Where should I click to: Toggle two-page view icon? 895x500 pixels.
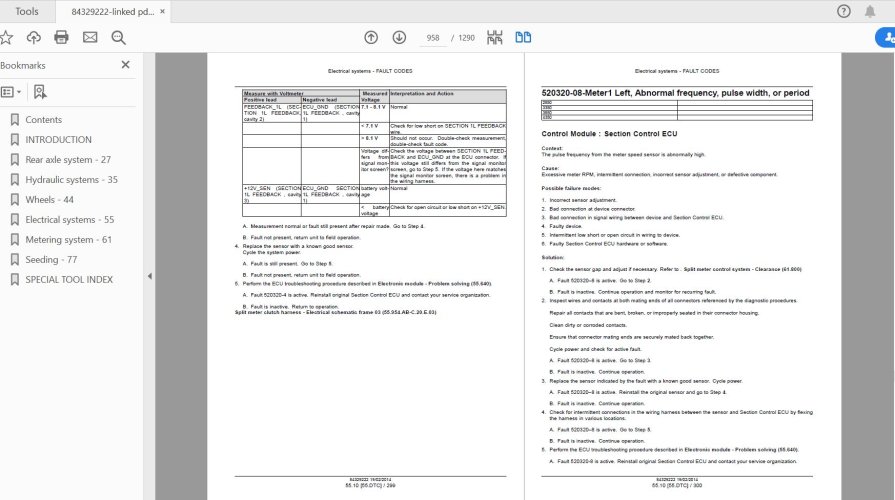point(523,38)
